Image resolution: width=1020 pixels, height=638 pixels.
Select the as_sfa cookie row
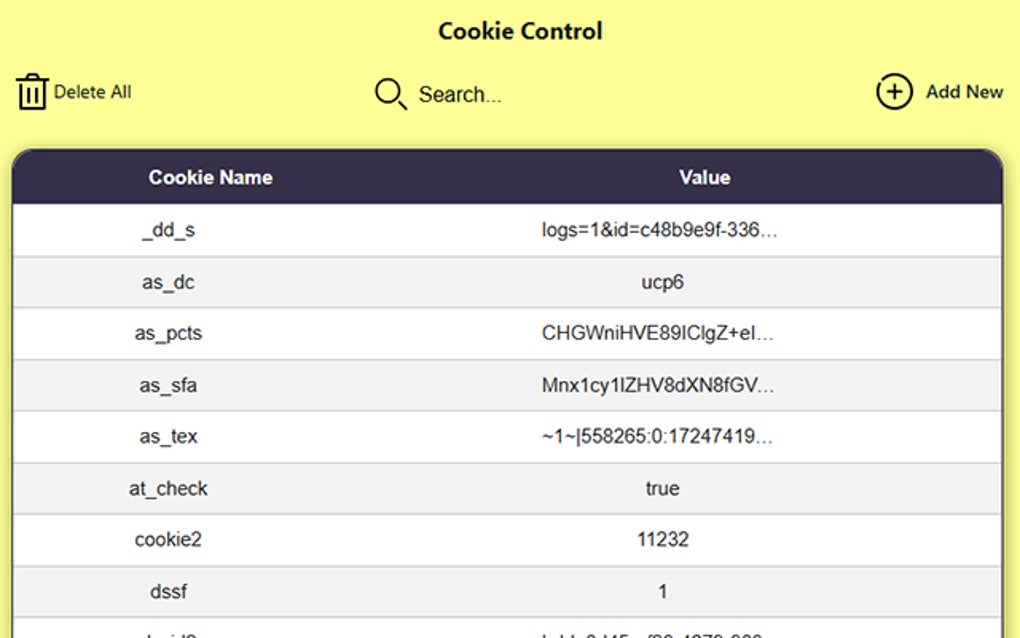point(168,386)
